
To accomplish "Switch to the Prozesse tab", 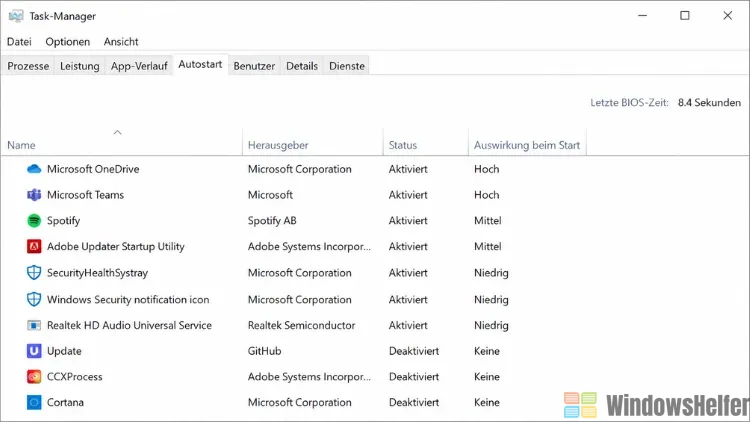I will [28, 66].
